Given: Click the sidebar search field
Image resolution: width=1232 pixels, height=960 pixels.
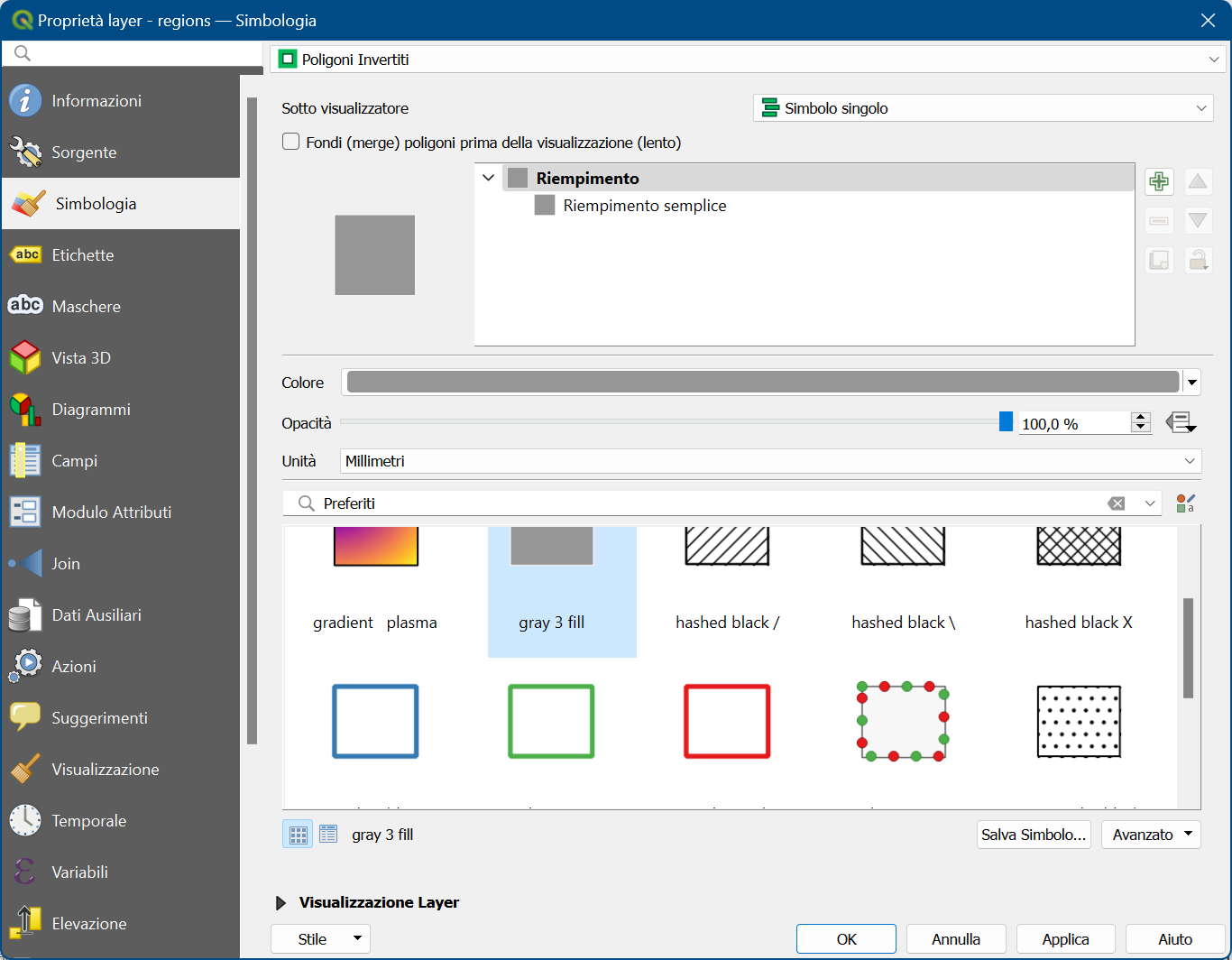Looking at the screenshot, I should (x=133, y=53).
